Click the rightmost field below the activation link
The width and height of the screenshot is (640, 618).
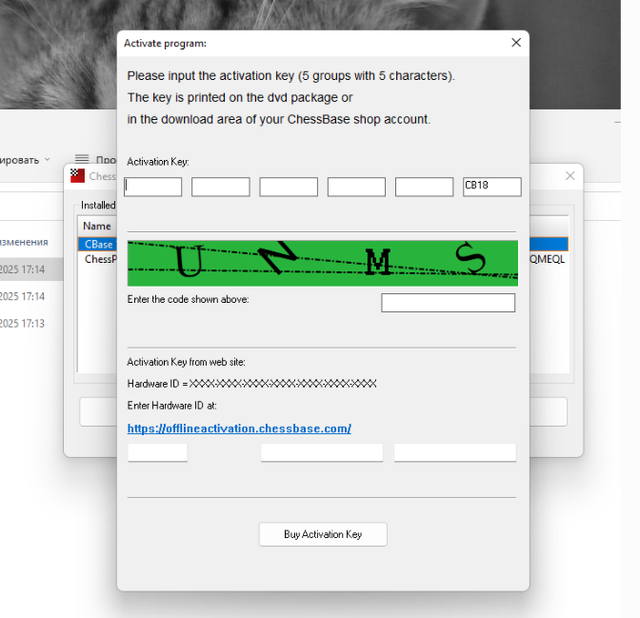(455, 453)
